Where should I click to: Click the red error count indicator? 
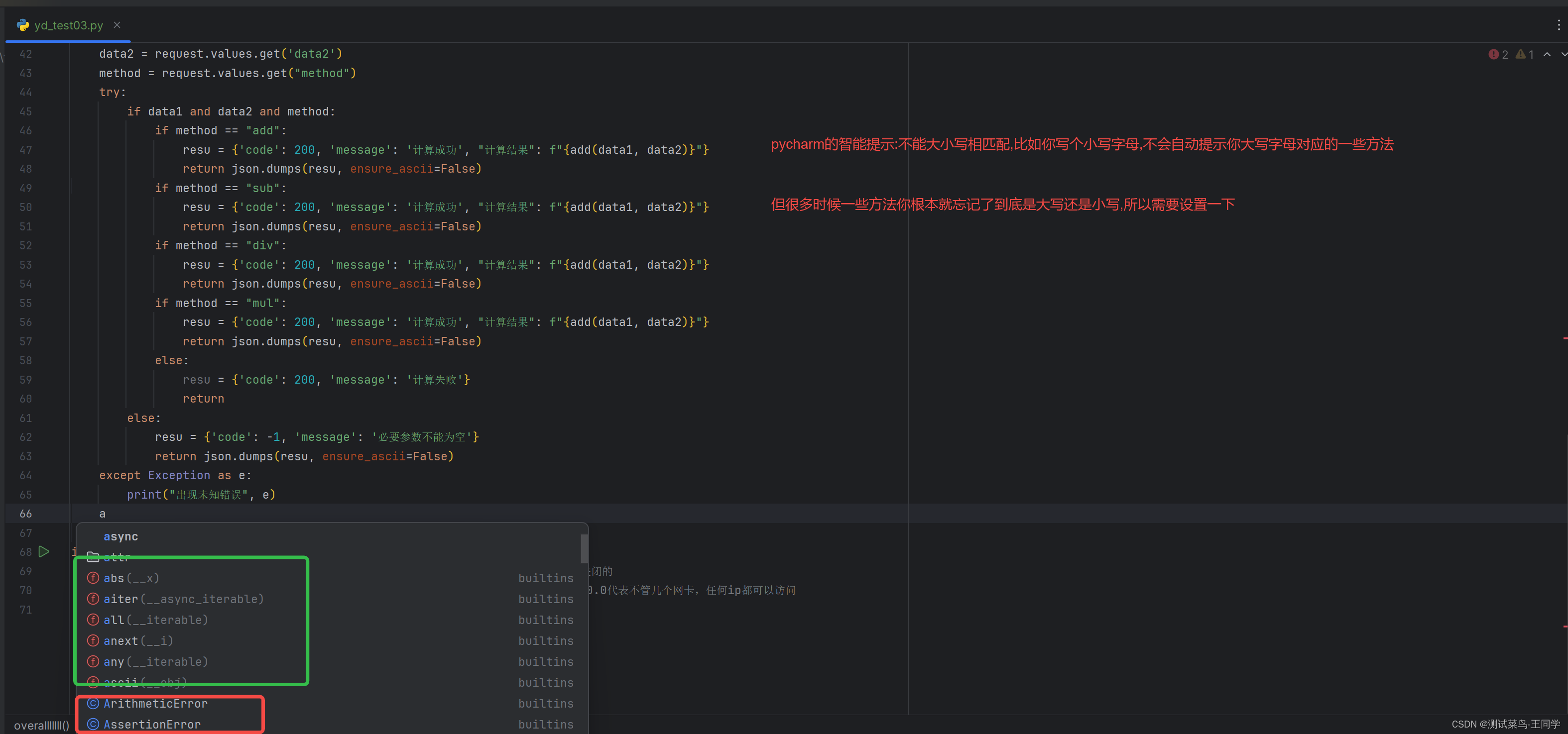[1497, 55]
